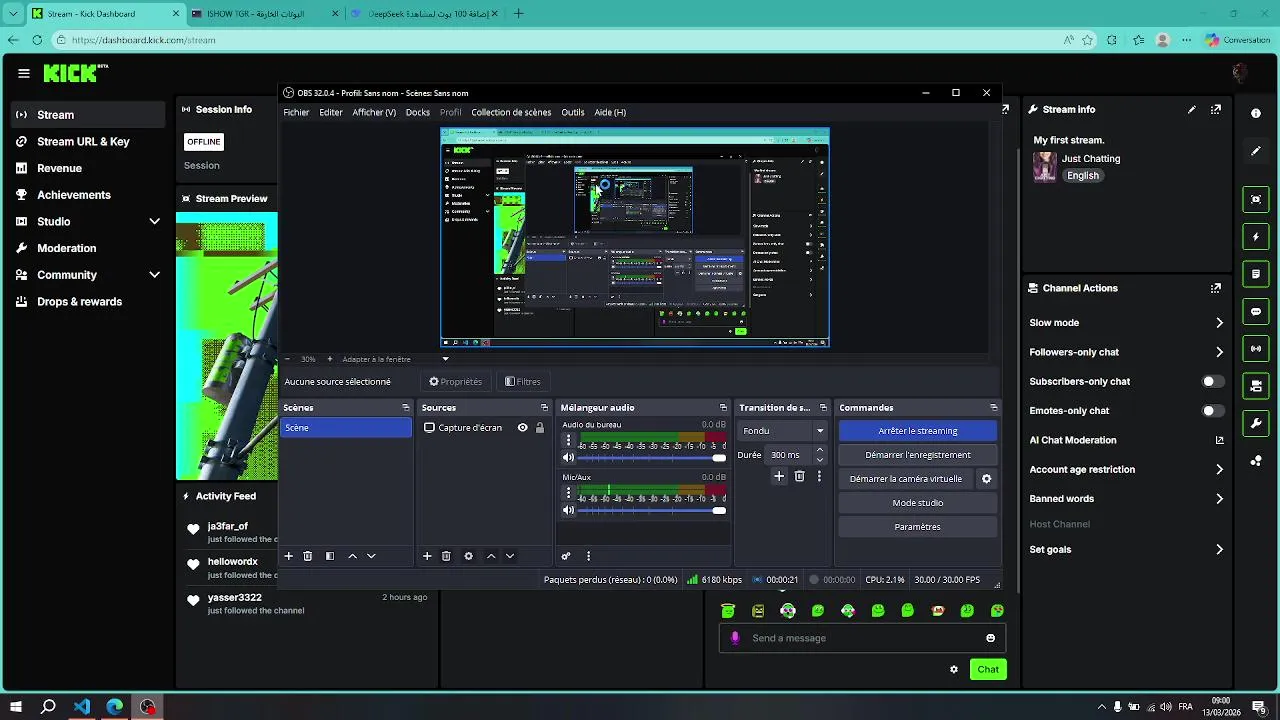Click the speech bubble icon in right sidebar
Viewport: 1280px width, 720px height.
(x=1256, y=312)
